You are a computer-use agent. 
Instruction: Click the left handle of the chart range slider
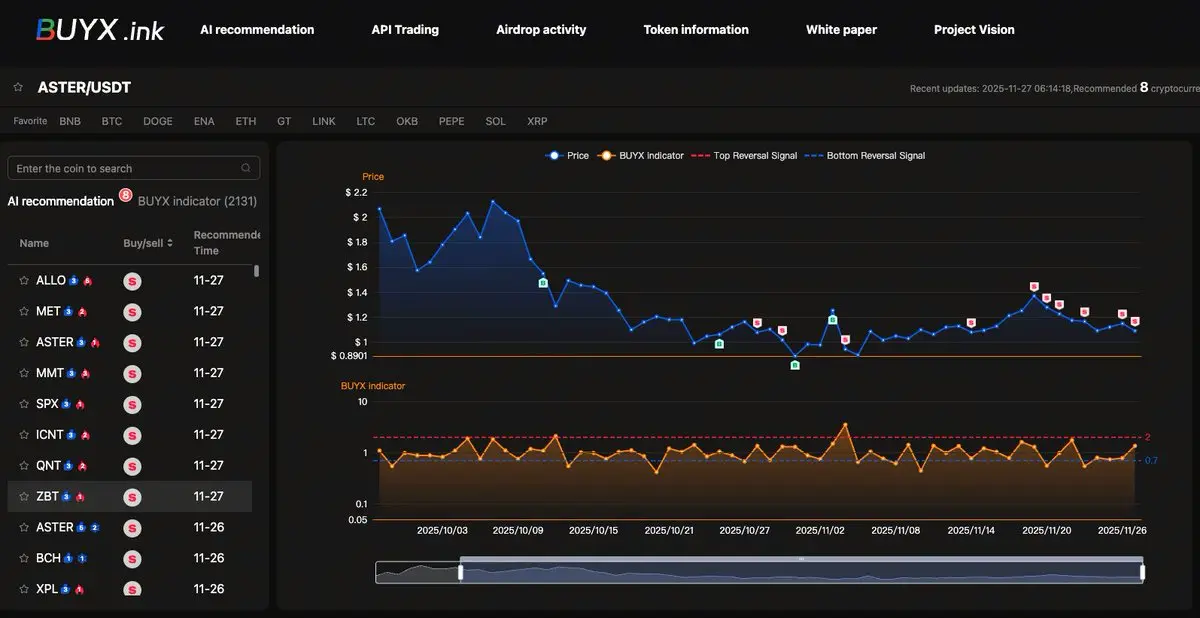[x=460, y=572]
